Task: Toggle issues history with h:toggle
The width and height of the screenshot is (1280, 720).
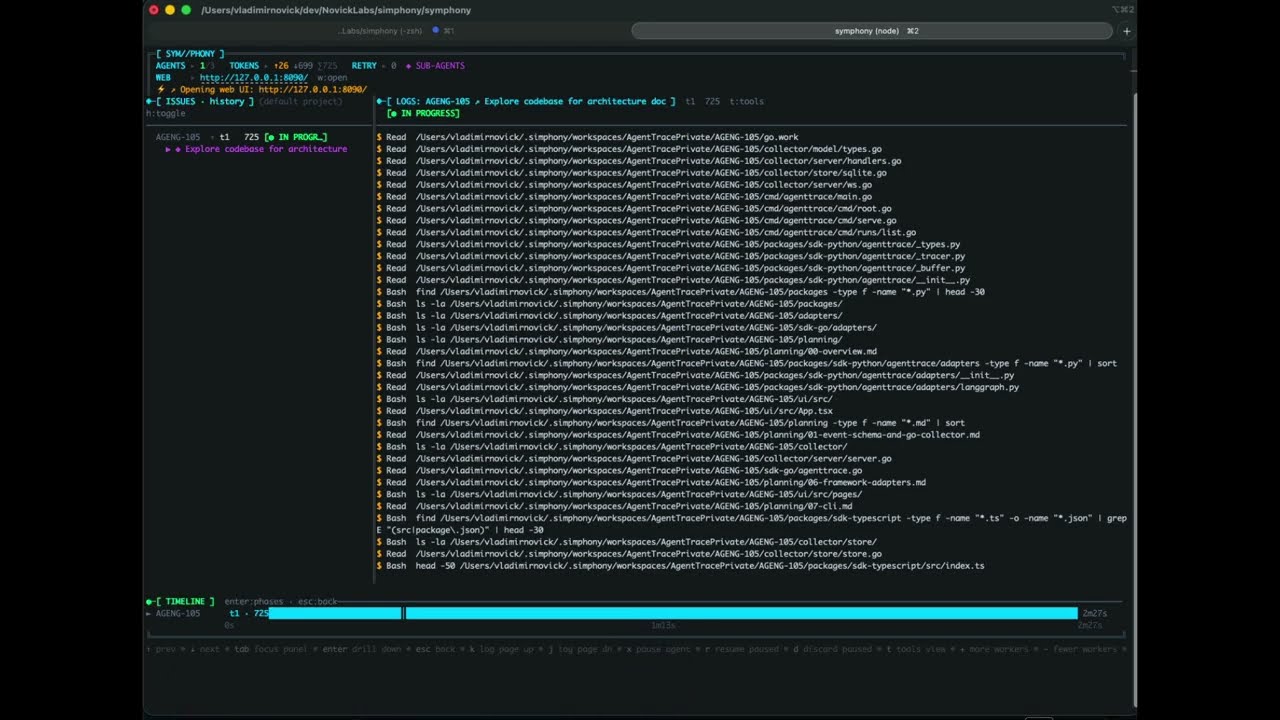Action: pos(165,112)
